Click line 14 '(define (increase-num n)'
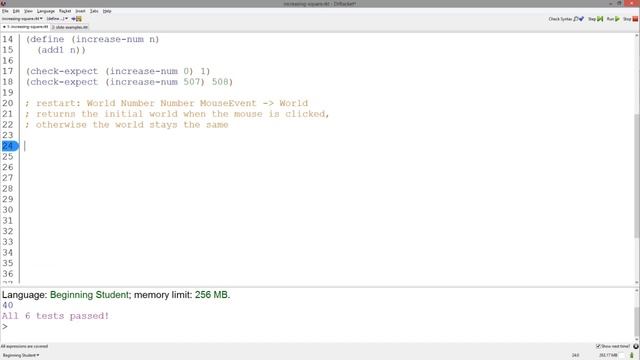This screenshot has width=640, height=360. coord(93,39)
